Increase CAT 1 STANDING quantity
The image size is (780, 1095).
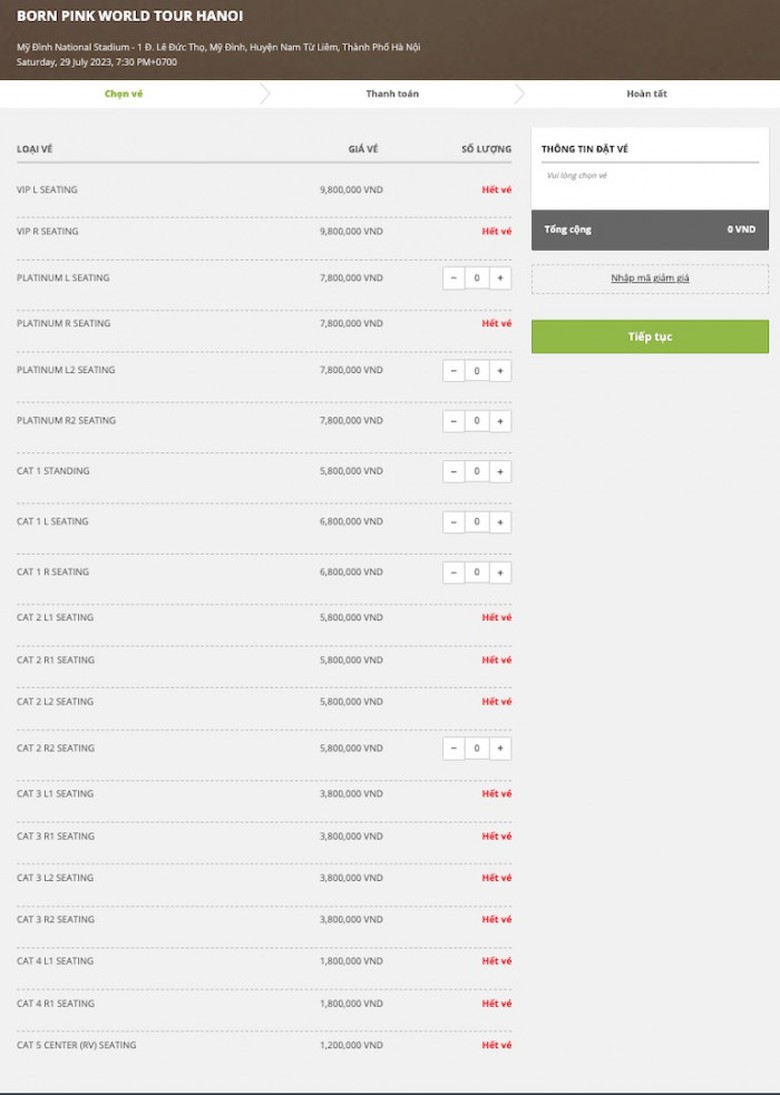point(500,471)
